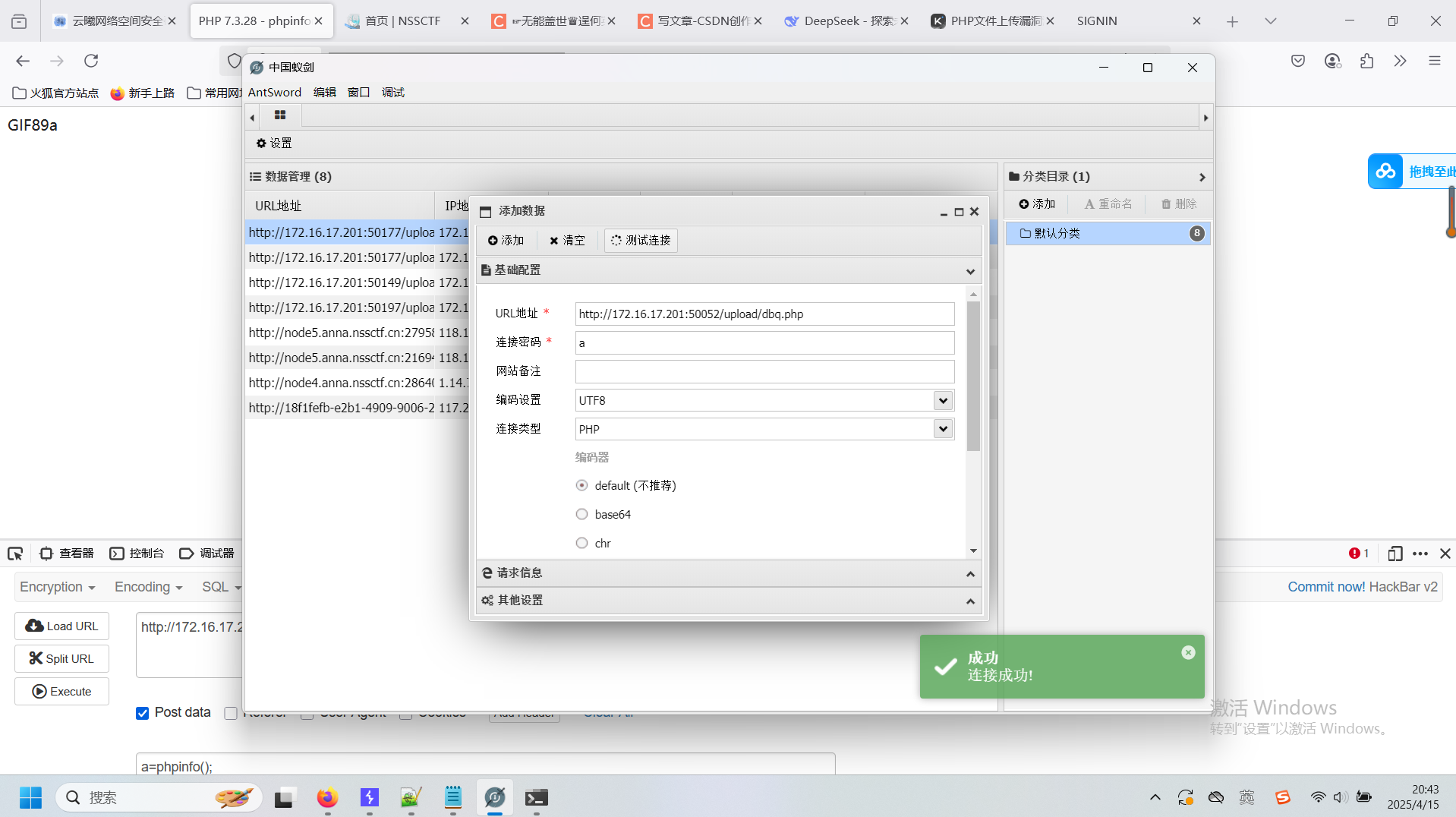1456x817 pixels.
Task: Open the Firefox hamburger application menu
Action: tap(1435, 61)
